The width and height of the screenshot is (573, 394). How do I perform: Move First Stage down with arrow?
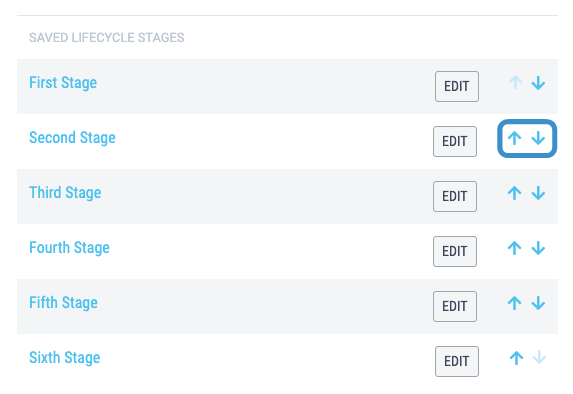click(x=538, y=83)
